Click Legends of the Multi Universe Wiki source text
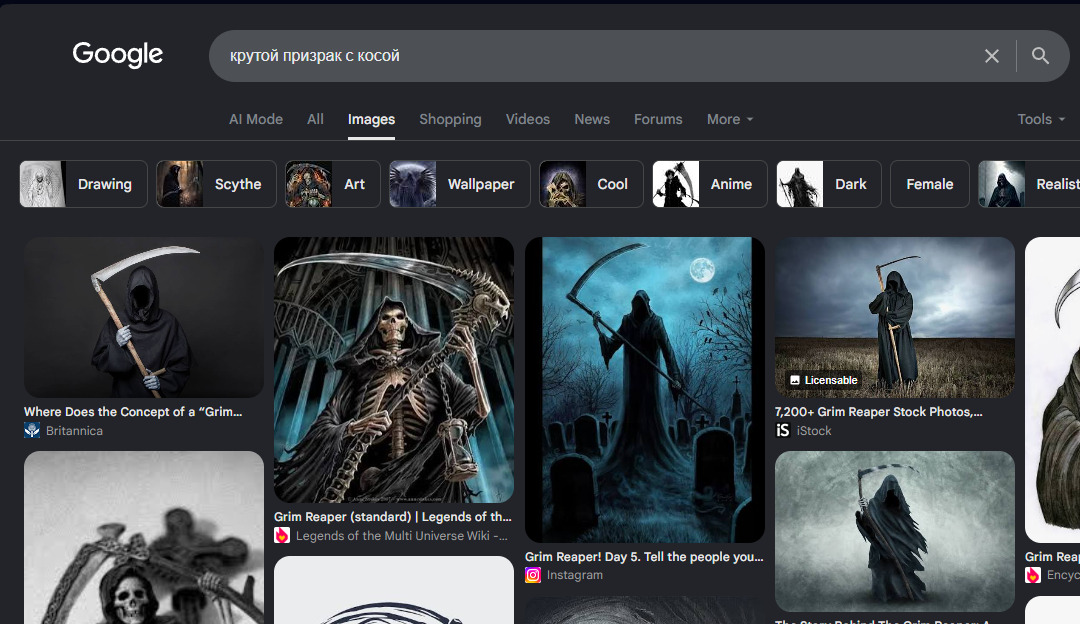Image resolution: width=1080 pixels, height=624 pixels. [x=402, y=536]
